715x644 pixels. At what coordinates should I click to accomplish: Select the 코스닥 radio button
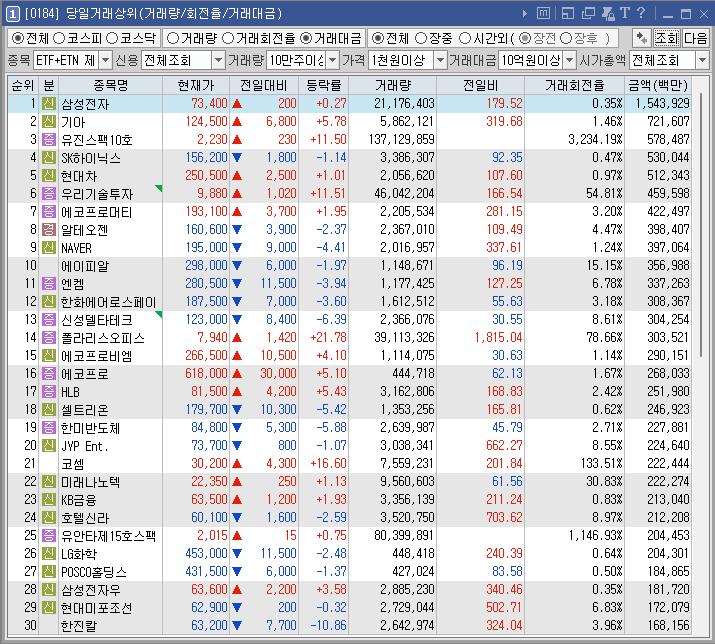coord(112,38)
